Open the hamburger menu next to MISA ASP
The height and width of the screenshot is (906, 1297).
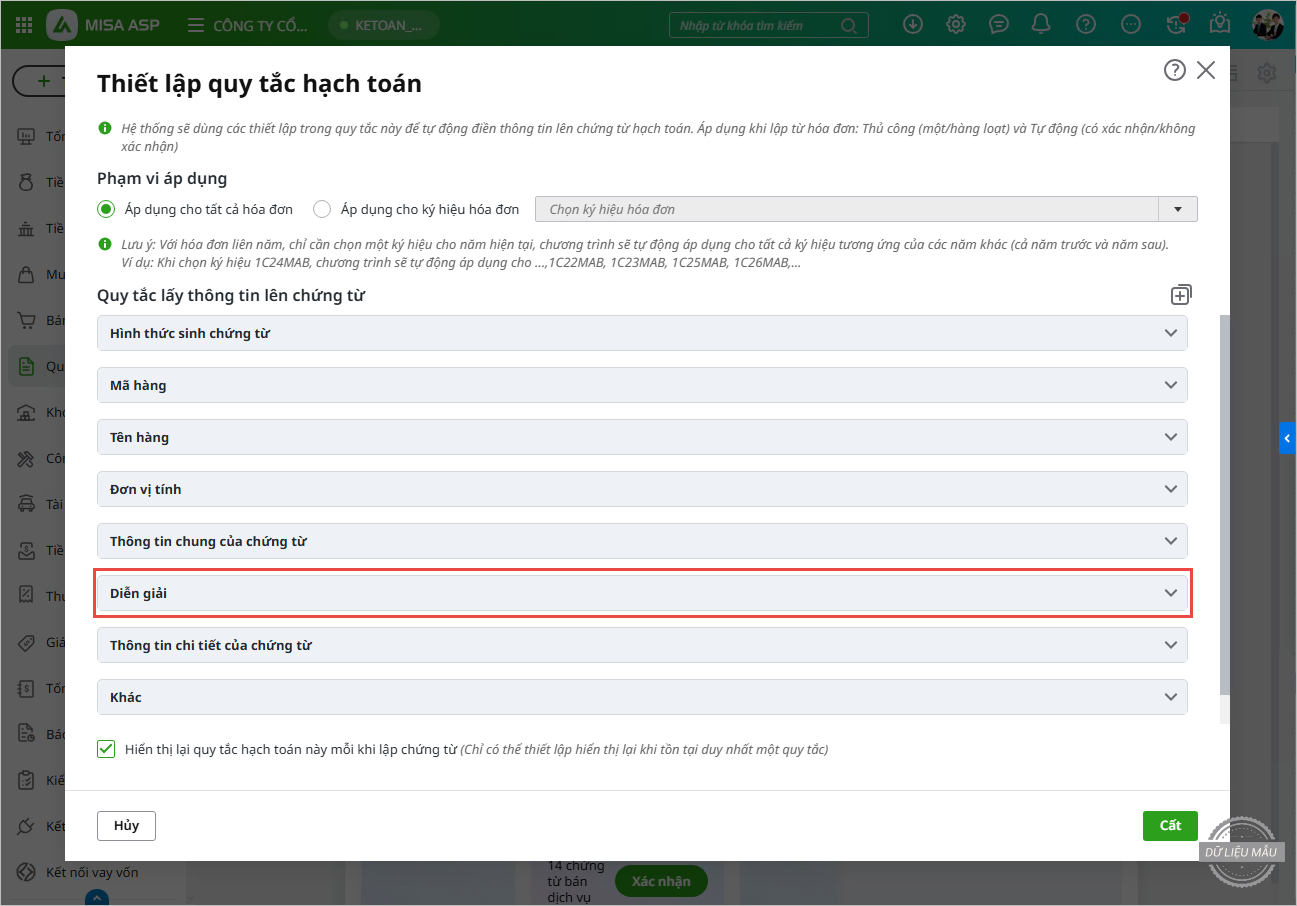(196, 25)
